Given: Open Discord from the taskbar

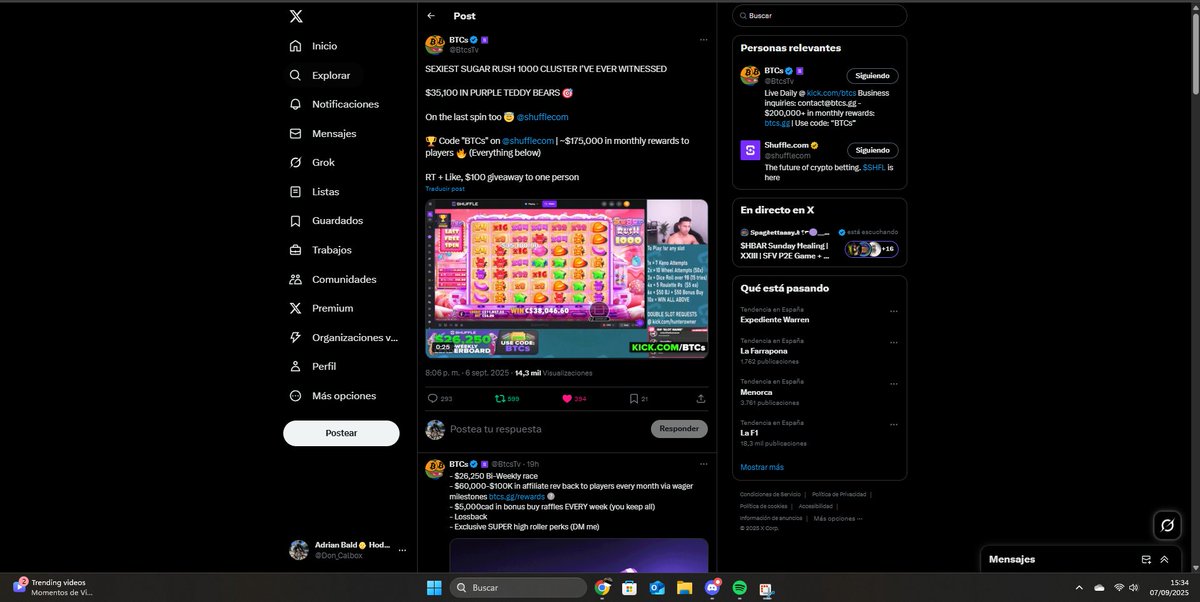Looking at the screenshot, I should click(x=712, y=587).
